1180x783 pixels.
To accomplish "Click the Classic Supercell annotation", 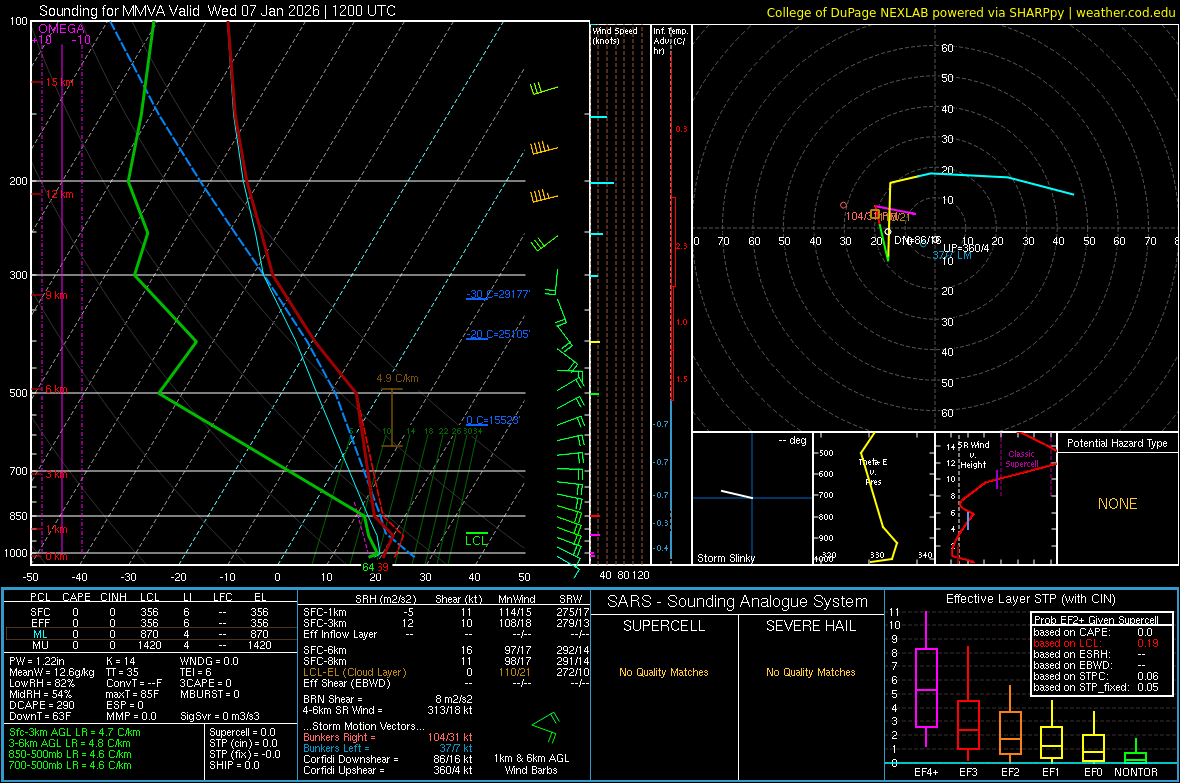I will click(1021, 459).
